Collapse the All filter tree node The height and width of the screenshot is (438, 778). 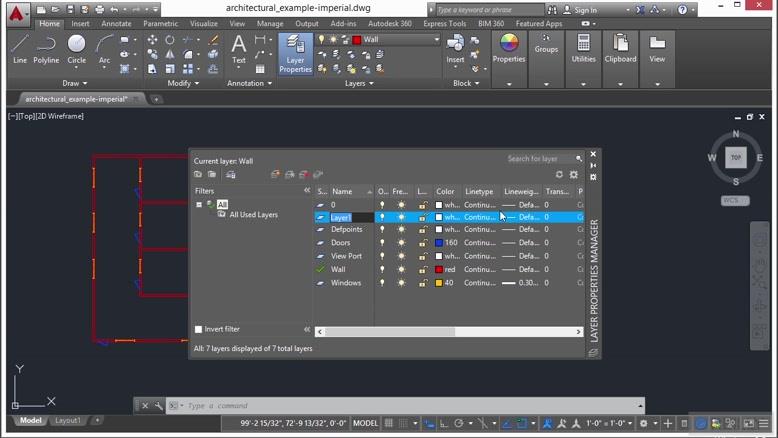tap(199, 204)
